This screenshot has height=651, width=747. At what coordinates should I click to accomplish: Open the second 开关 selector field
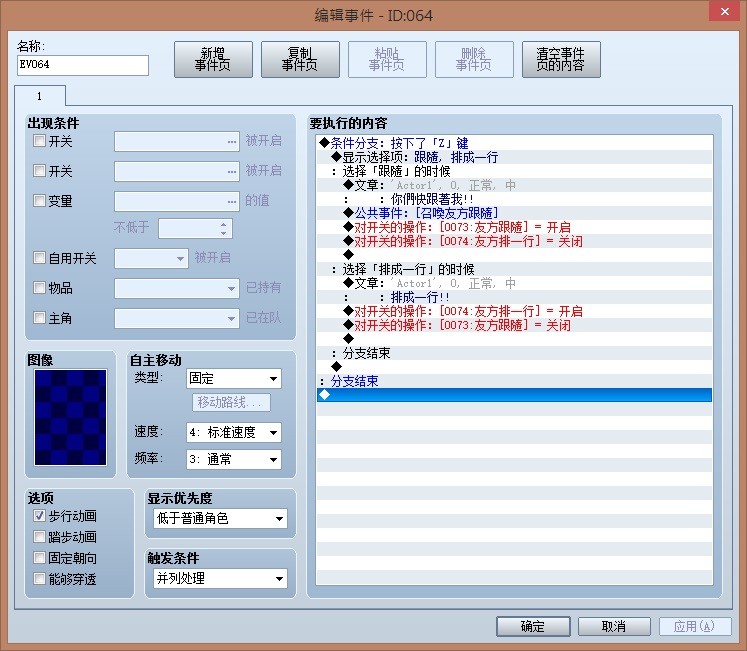click(x=177, y=171)
